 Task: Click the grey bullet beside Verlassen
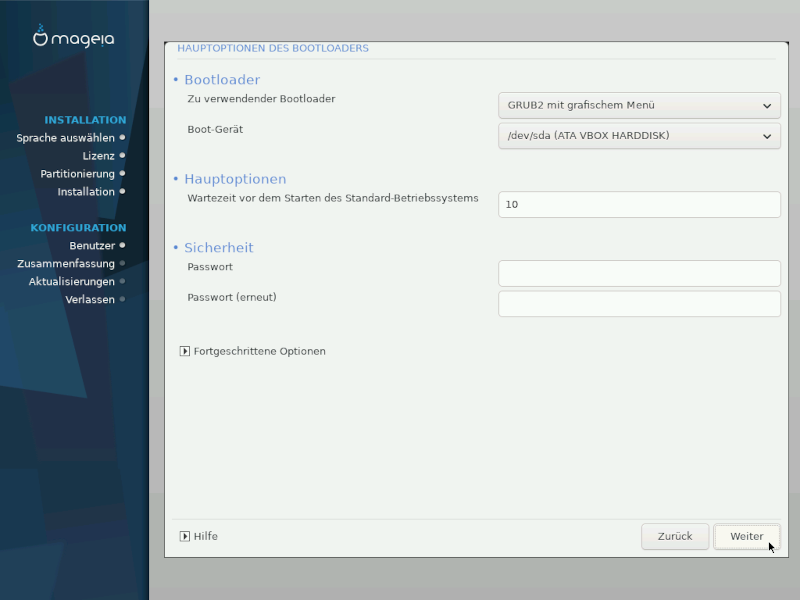122,299
